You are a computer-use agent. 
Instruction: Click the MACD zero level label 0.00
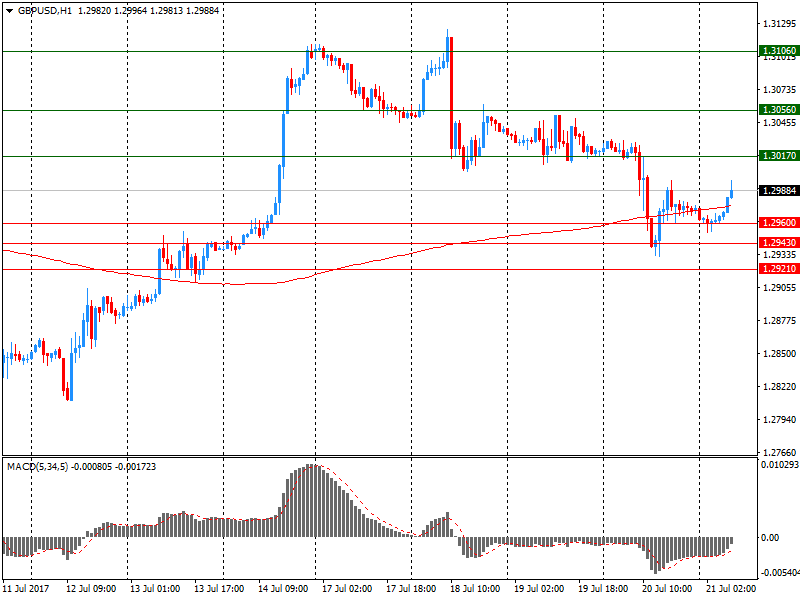tap(770, 538)
